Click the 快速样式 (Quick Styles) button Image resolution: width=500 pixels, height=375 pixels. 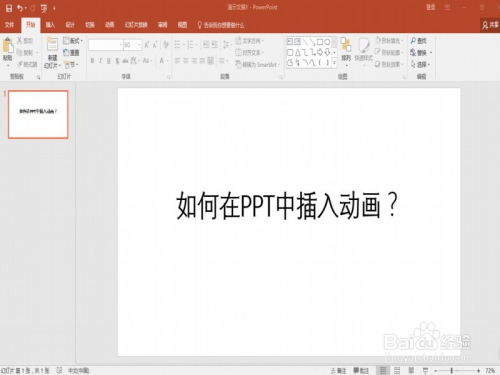363,51
